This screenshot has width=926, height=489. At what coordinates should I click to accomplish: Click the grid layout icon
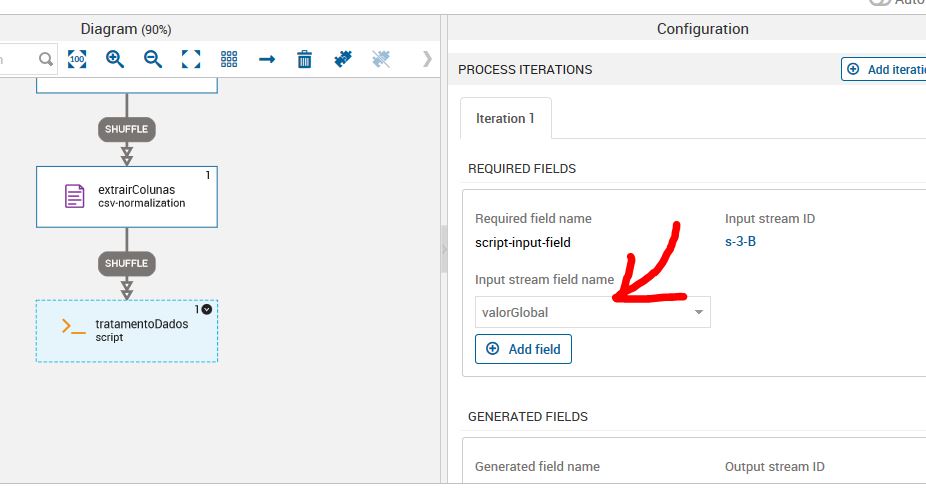[x=229, y=59]
